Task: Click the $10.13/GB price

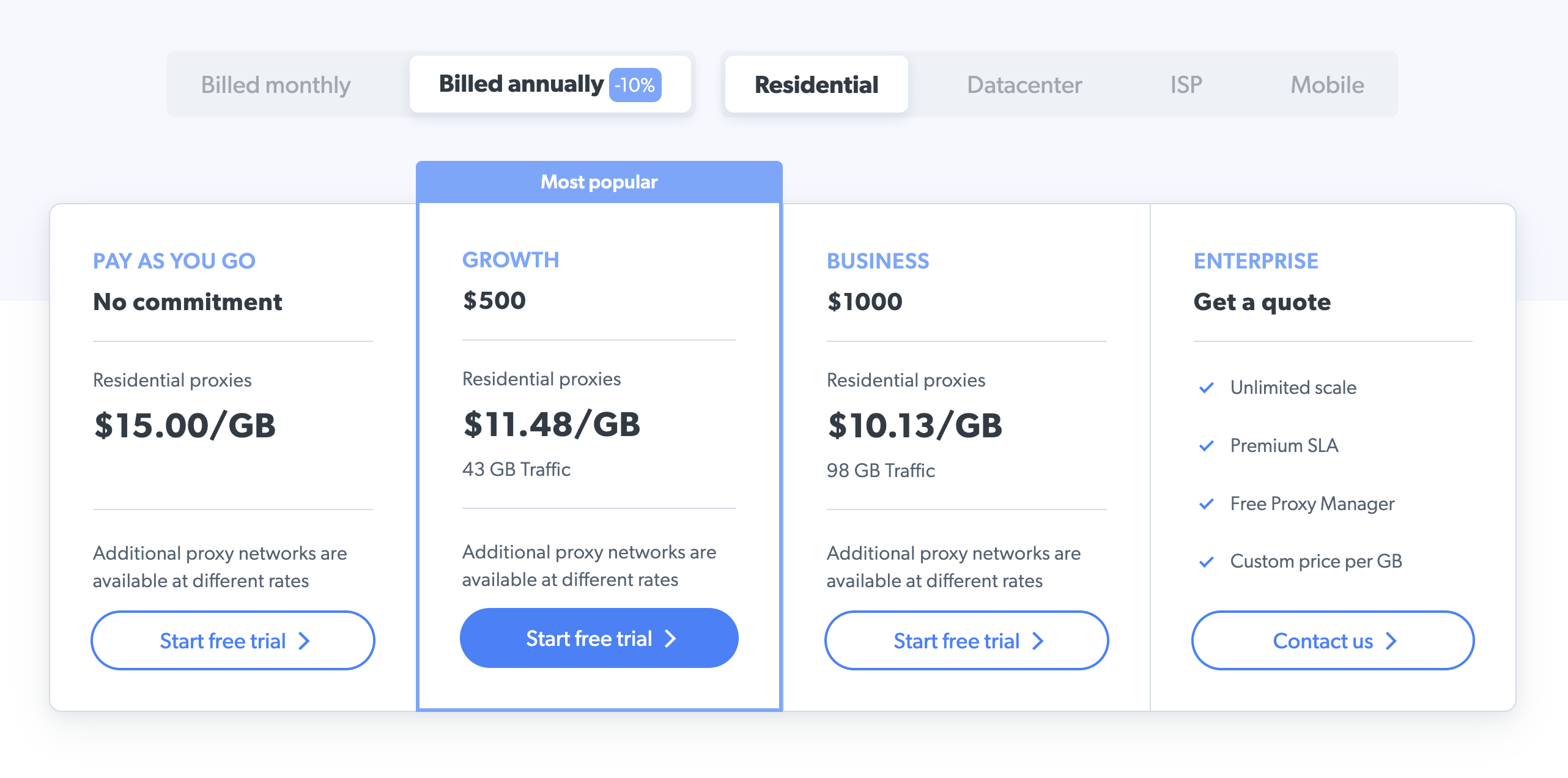Action: click(915, 426)
